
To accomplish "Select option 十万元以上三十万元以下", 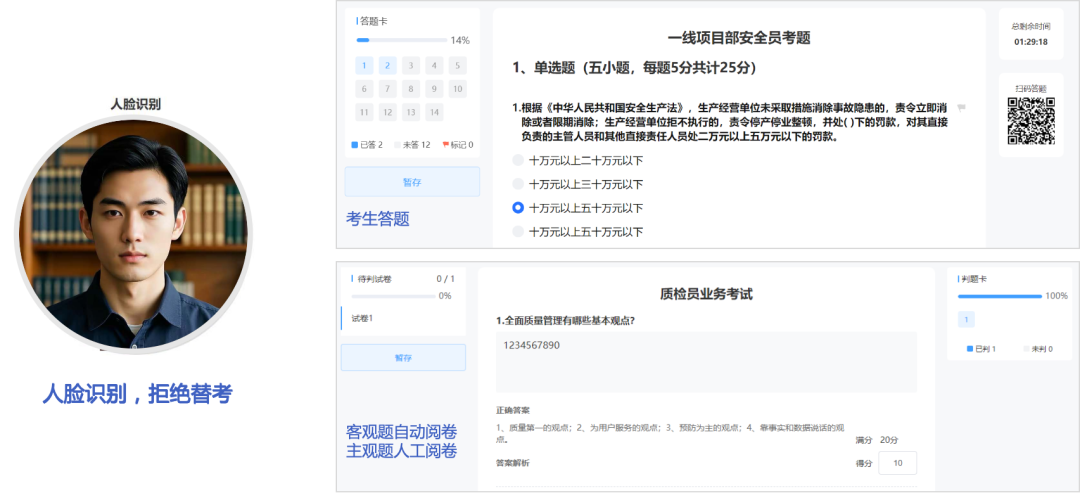I will click(x=518, y=184).
